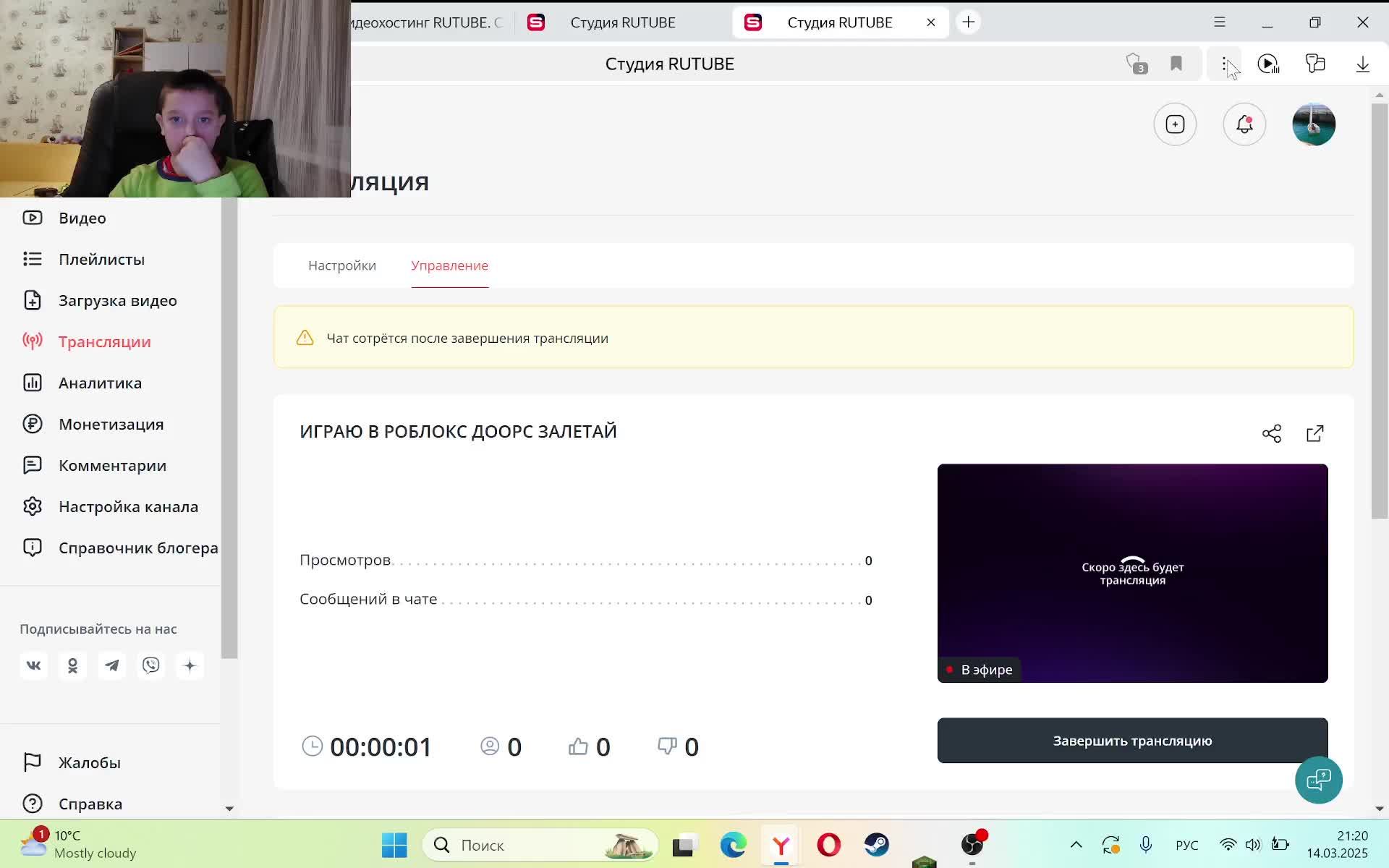Click the tray microphone icon
1389x868 pixels.
pos(1146,845)
